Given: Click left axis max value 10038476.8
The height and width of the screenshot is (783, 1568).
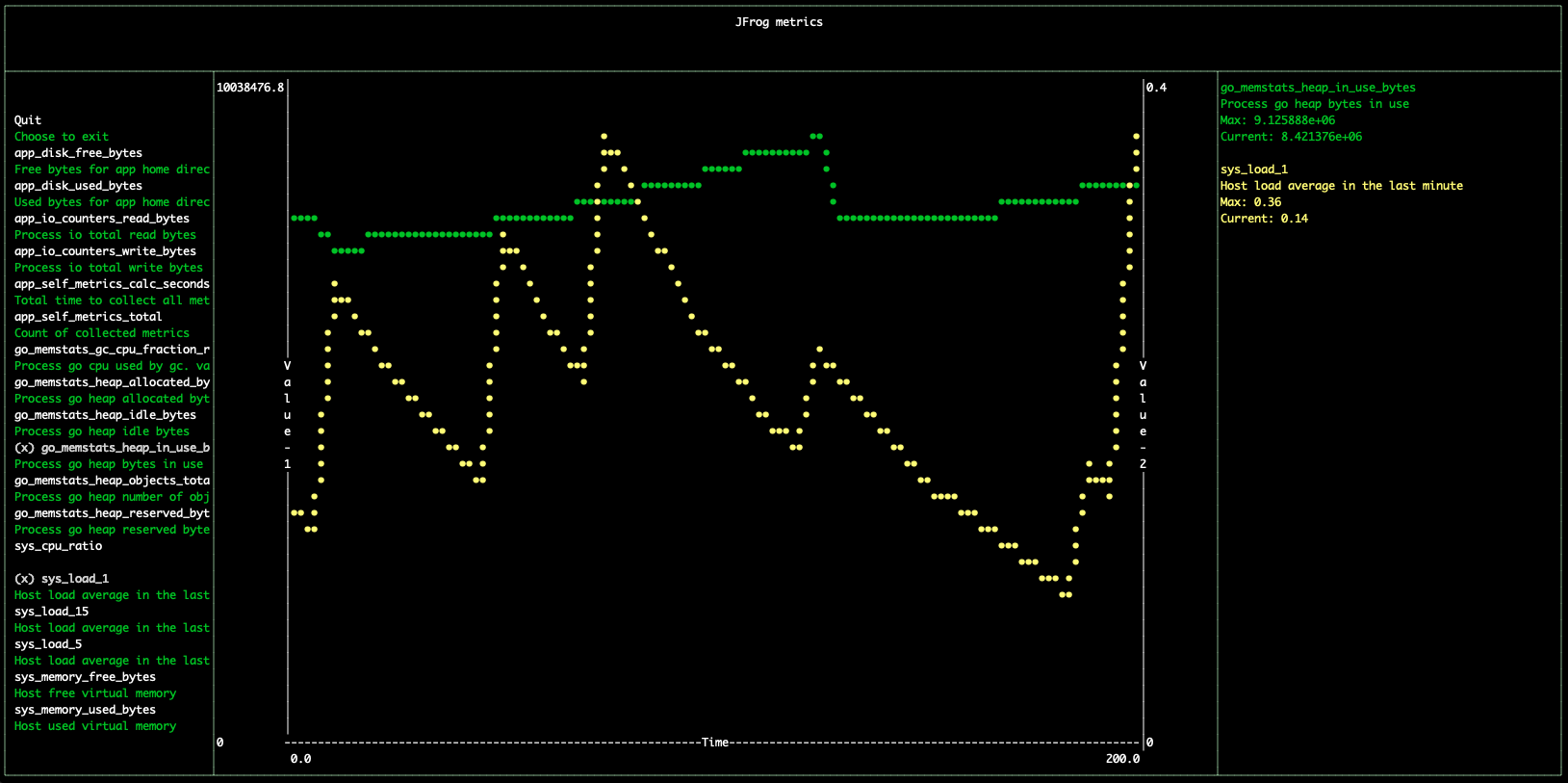Looking at the screenshot, I should [x=250, y=88].
